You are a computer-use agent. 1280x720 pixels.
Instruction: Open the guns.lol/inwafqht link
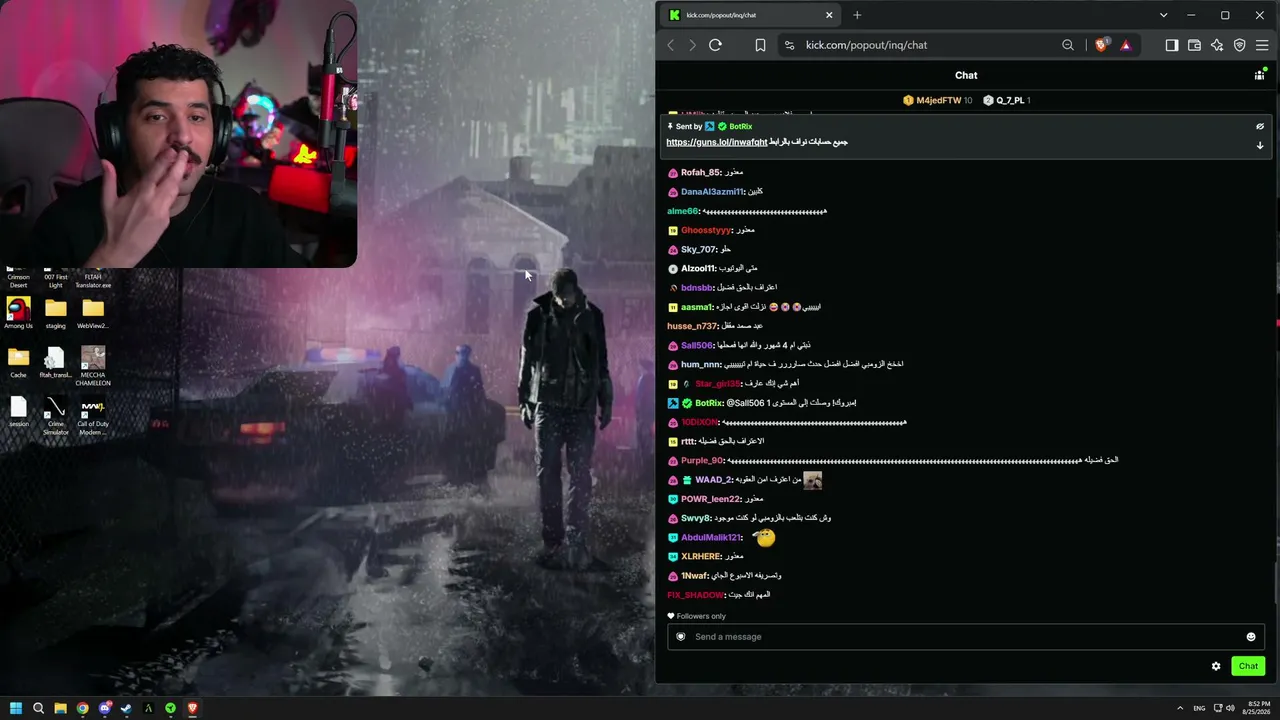[717, 142]
